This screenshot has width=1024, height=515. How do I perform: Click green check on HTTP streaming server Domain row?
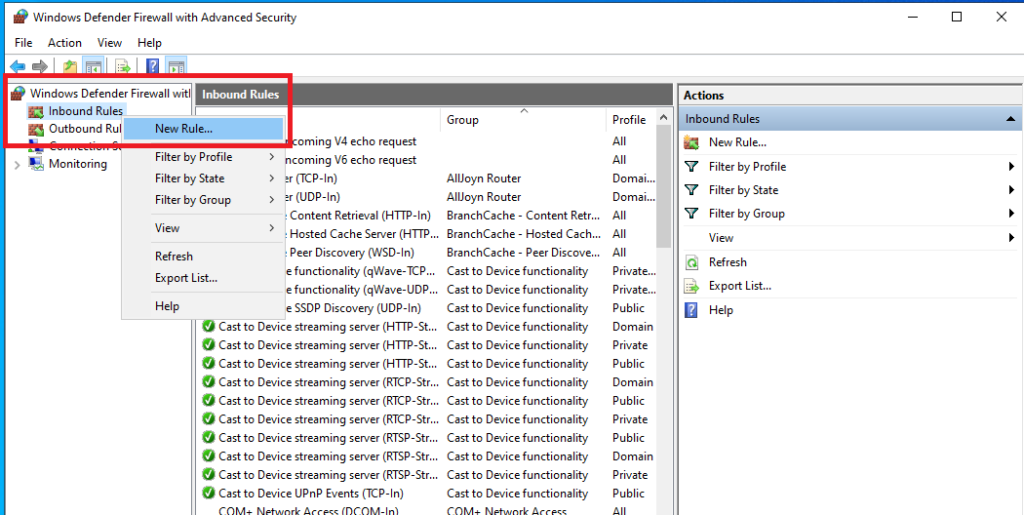tap(209, 326)
